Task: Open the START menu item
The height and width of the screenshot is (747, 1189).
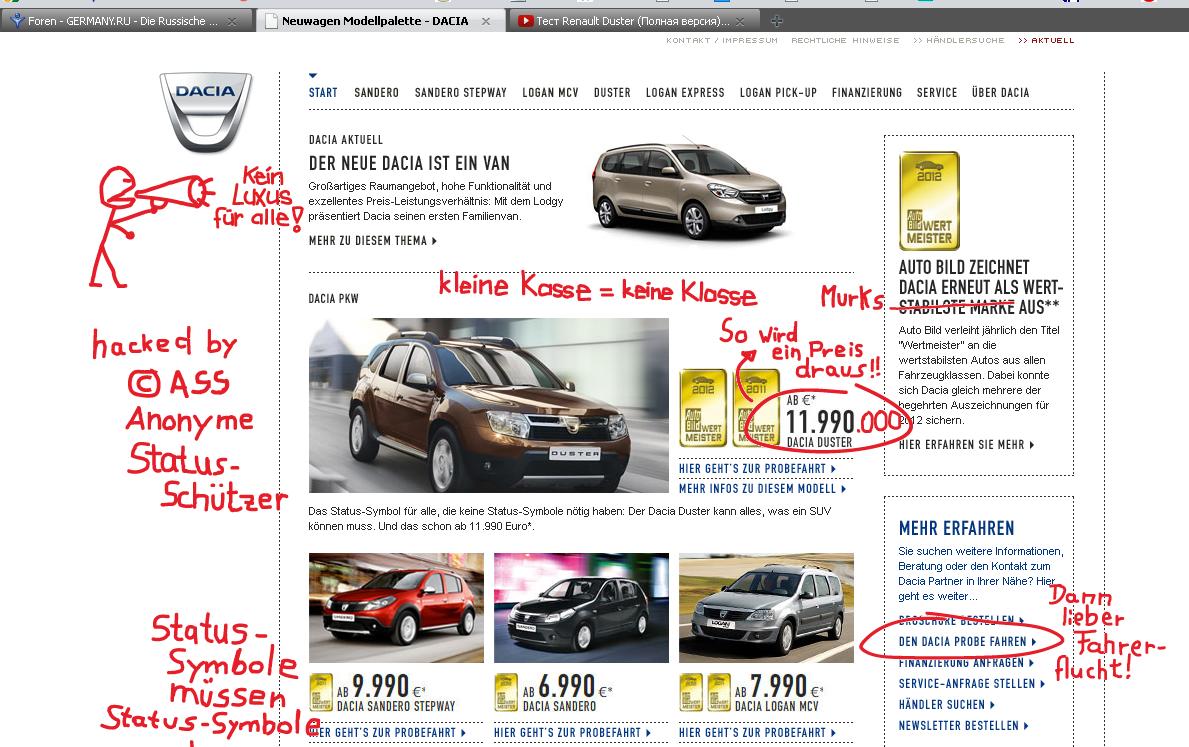Action: pos(323,93)
